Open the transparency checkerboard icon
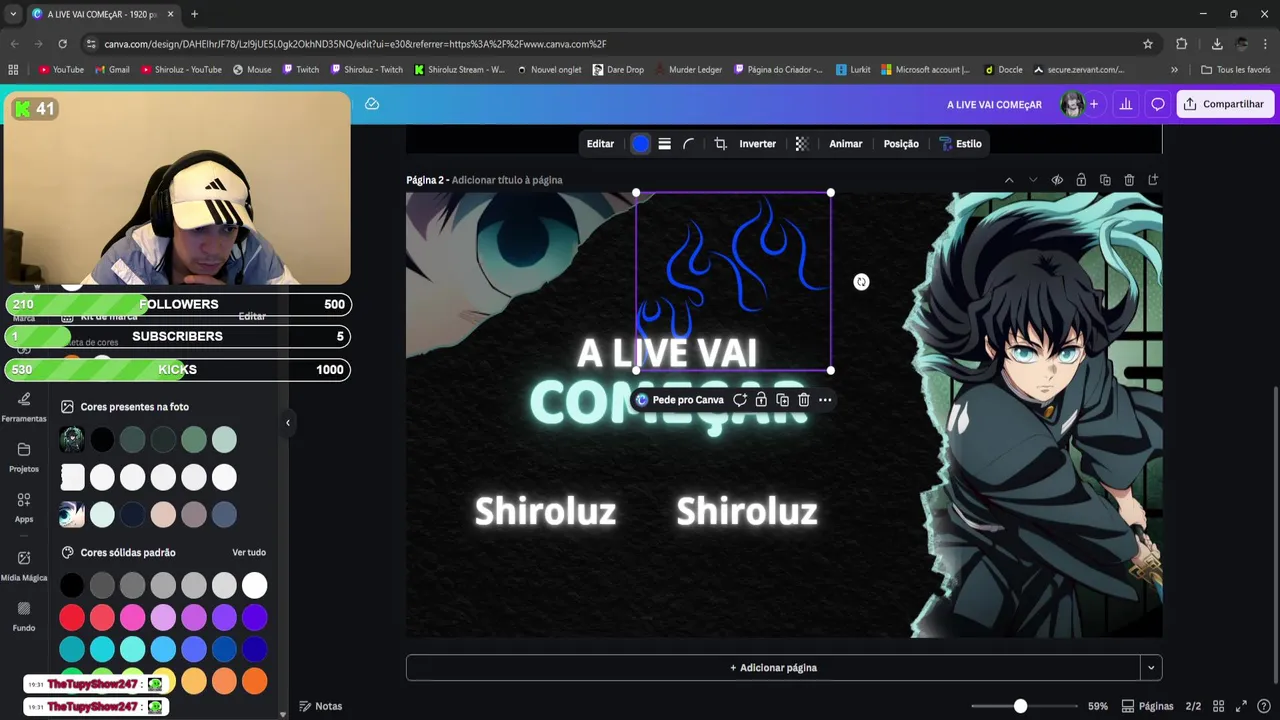 pyautogui.click(x=802, y=144)
